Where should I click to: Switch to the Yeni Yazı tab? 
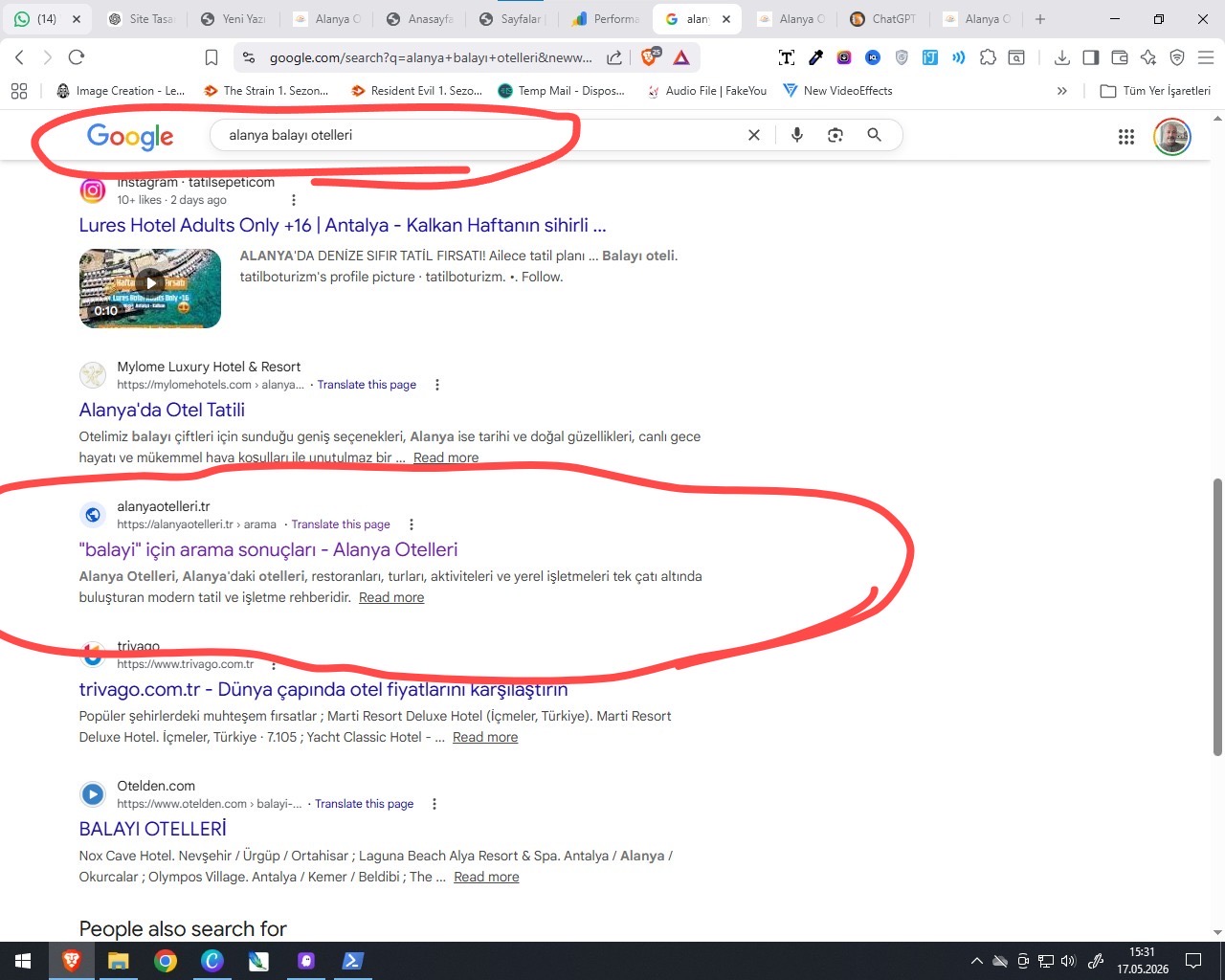[234, 19]
